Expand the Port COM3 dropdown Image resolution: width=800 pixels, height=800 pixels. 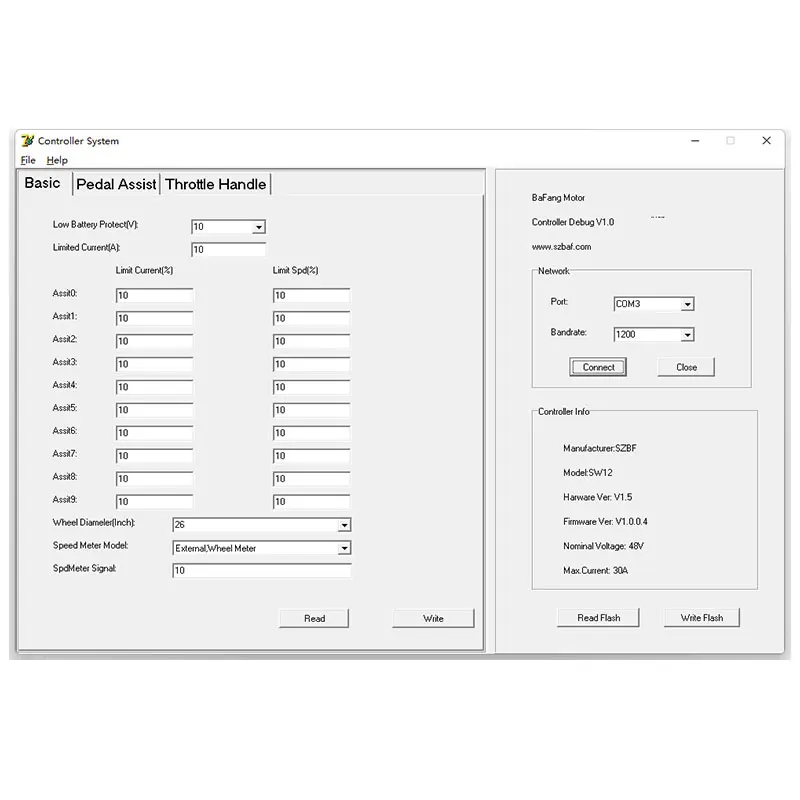pos(688,305)
